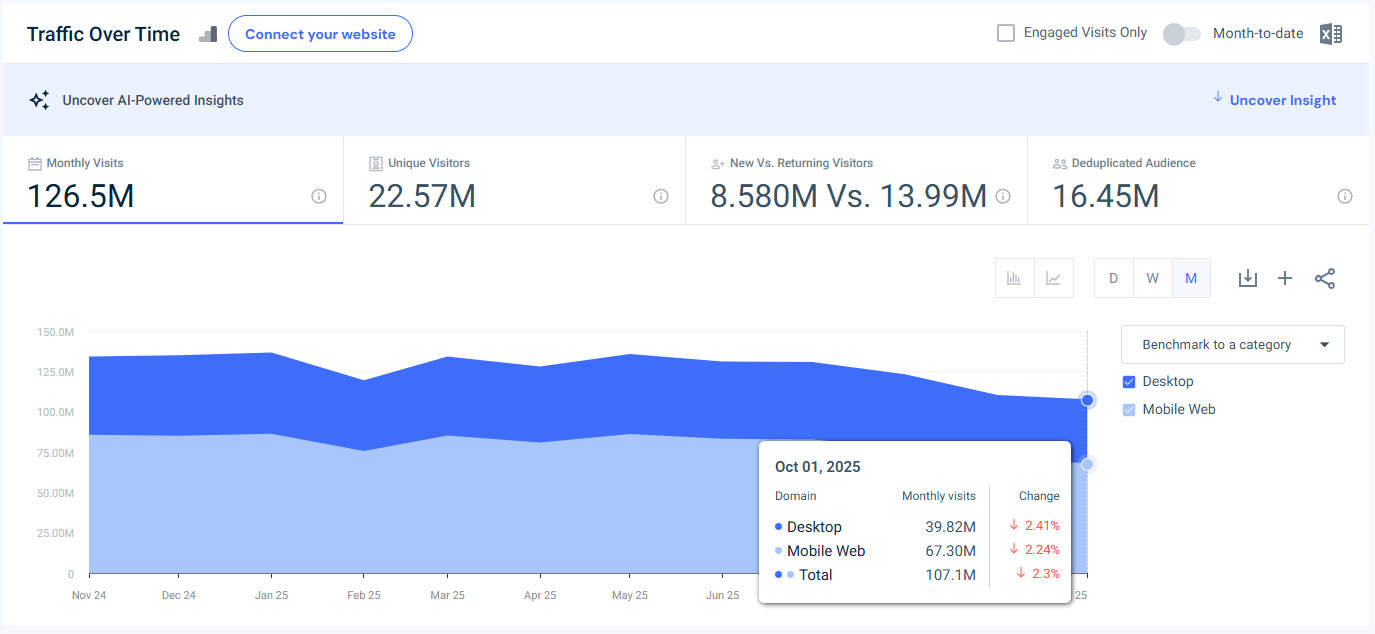Share the Traffic Over Time chart
Viewport: 1375px width, 634px height.
[x=1325, y=278]
